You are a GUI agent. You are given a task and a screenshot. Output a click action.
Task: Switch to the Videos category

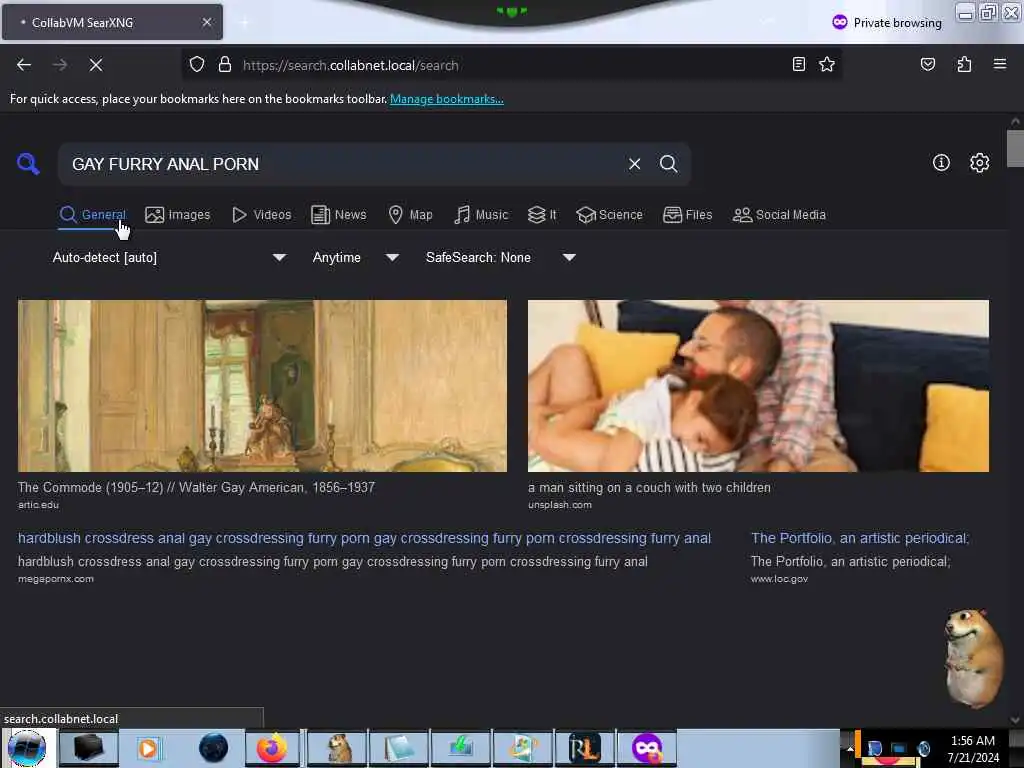click(x=262, y=214)
